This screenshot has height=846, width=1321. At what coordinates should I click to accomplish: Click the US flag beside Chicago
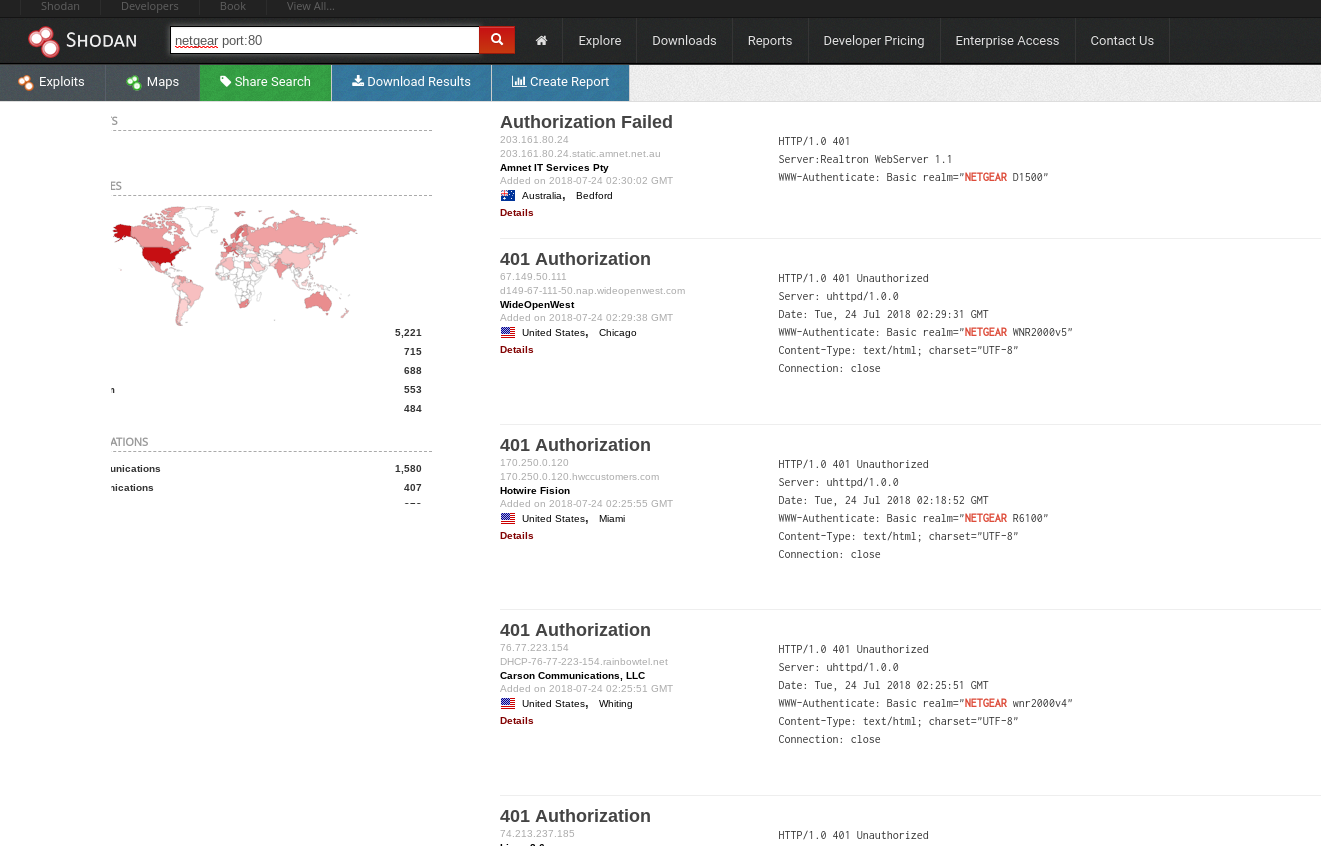(508, 333)
